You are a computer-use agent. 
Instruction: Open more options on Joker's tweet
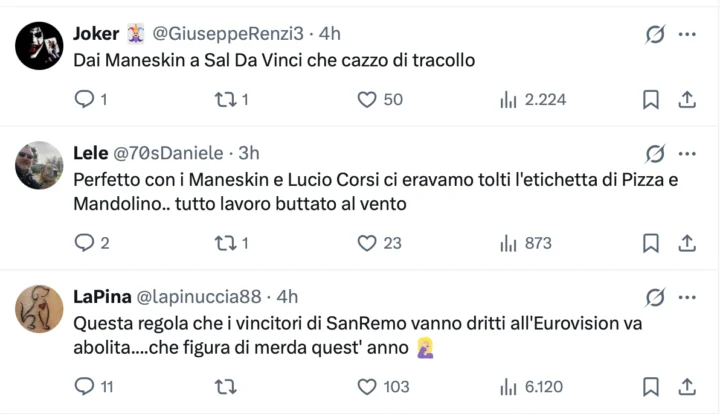coord(687,35)
